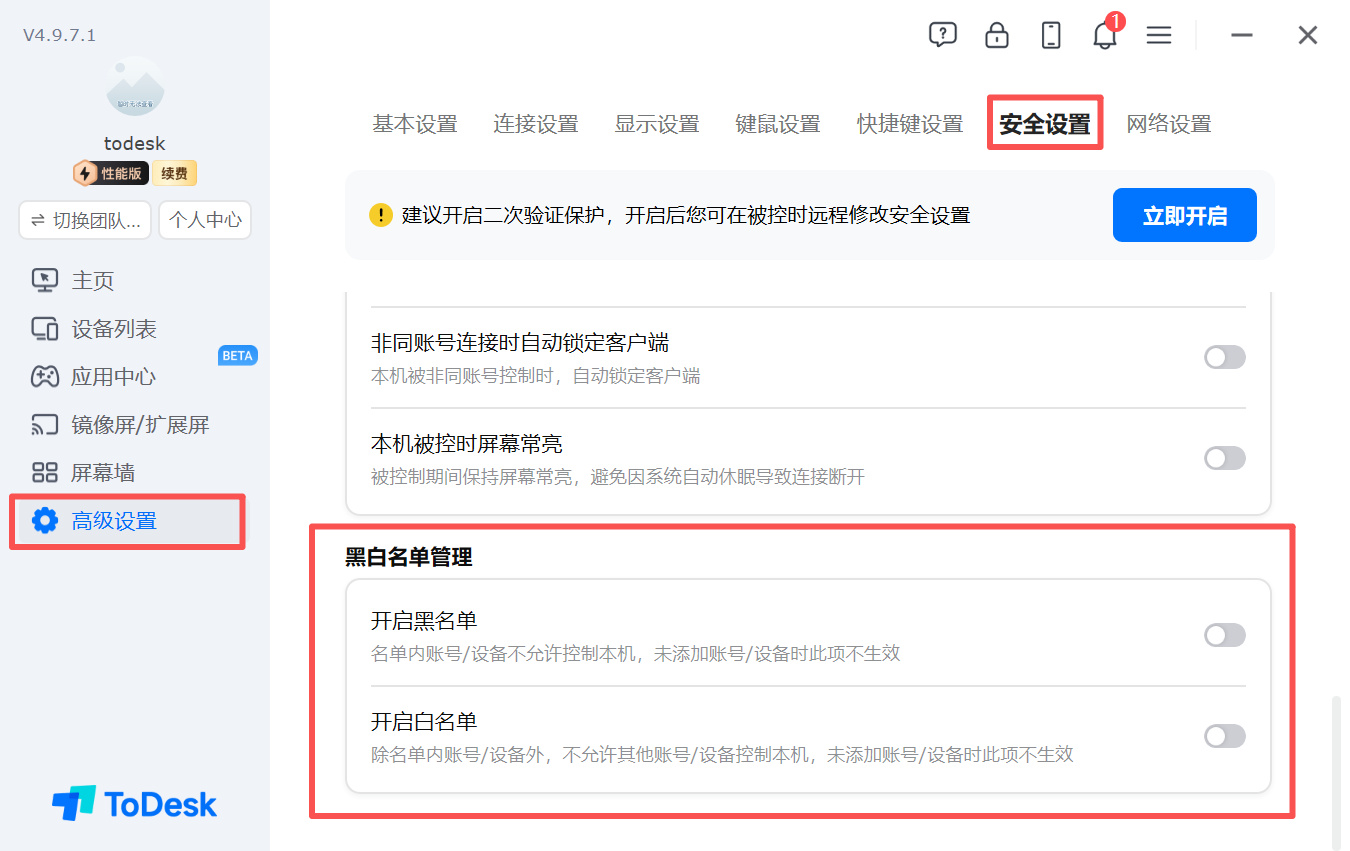Open notifications bell with red badge
The height and width of the screenshot is (851, 1350).
coord(1105,35)
